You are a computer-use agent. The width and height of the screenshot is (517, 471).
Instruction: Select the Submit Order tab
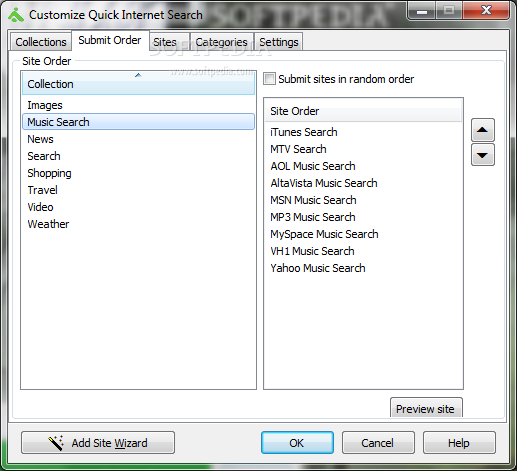point(110,40)
